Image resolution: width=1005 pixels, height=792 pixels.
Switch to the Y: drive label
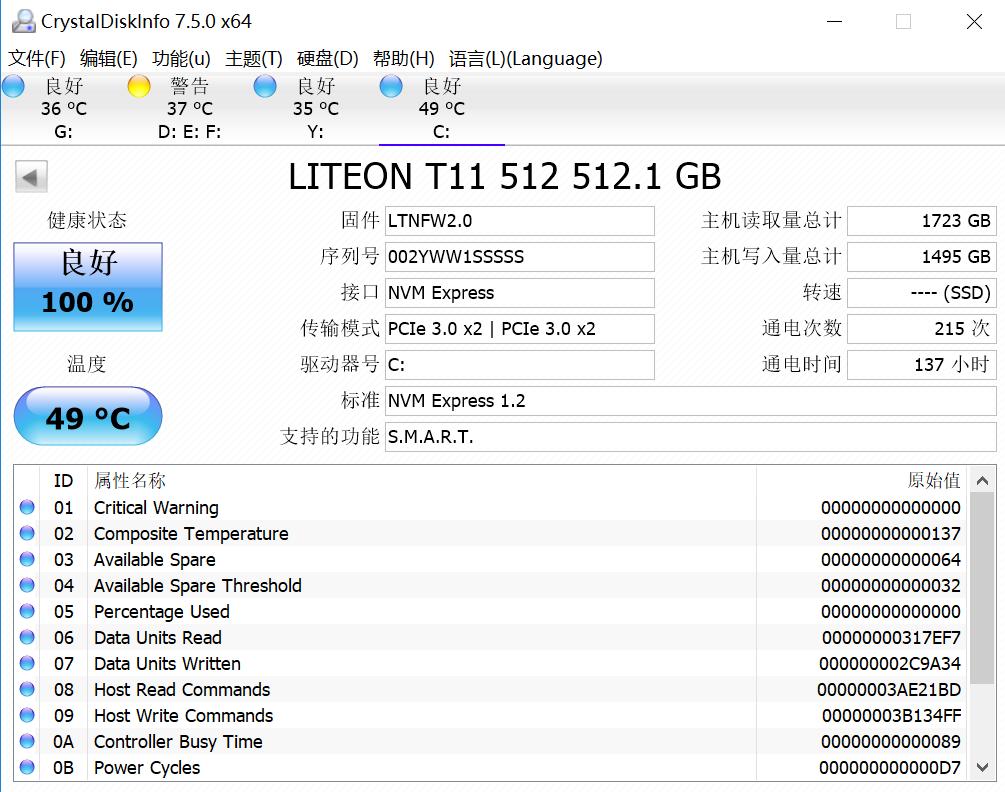click(x=315, y=132)
